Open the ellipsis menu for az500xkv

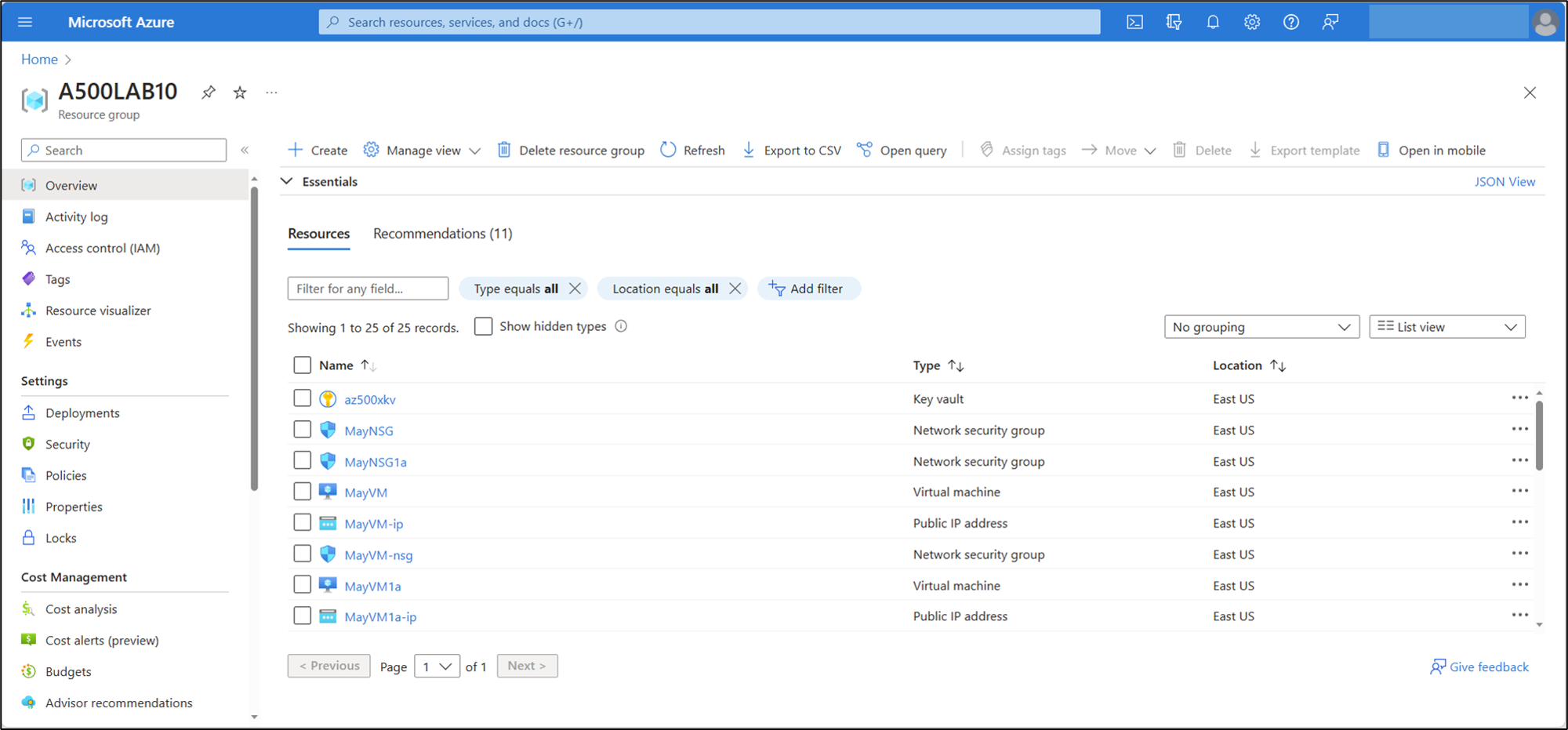coord(1520,398)
